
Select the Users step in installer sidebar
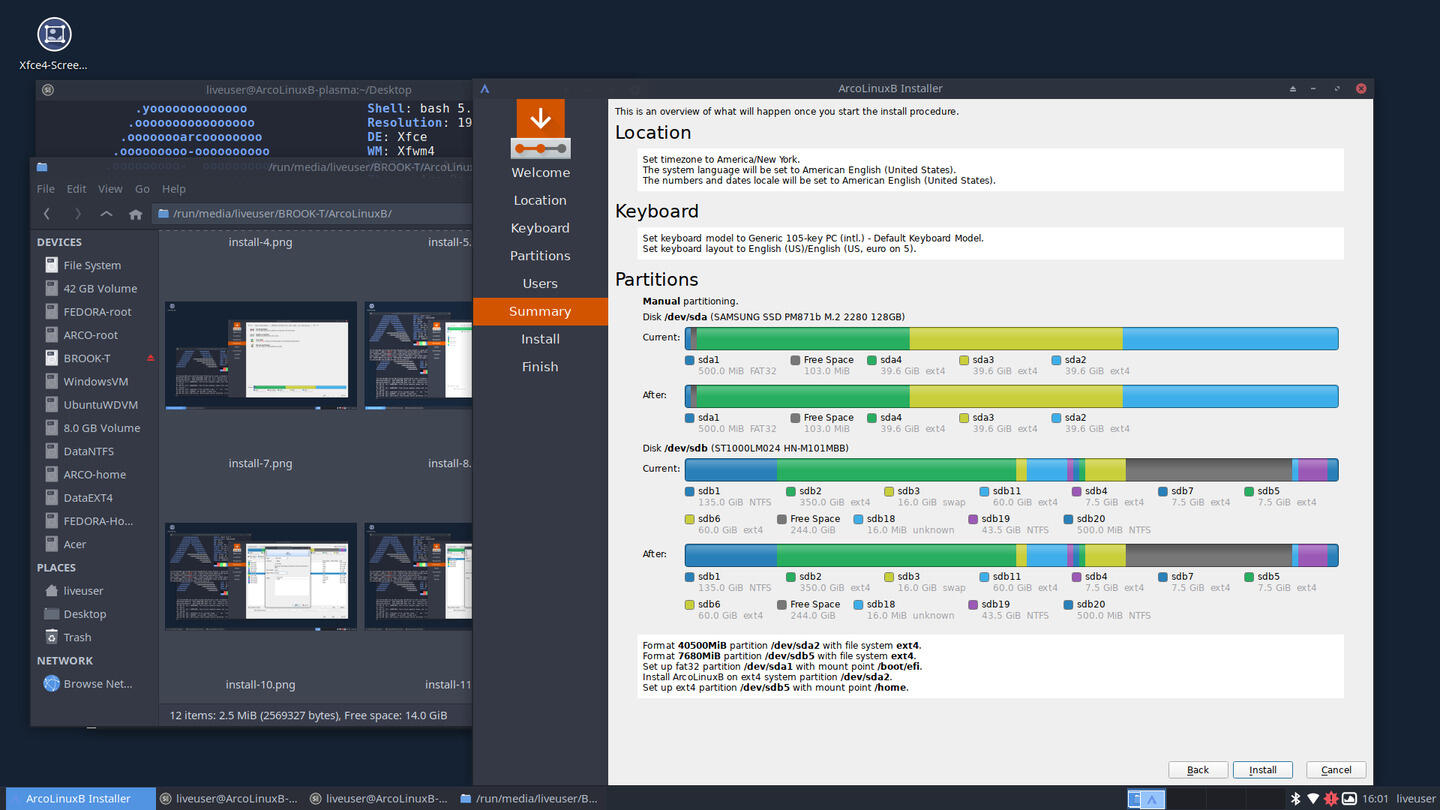pos(540,284)
